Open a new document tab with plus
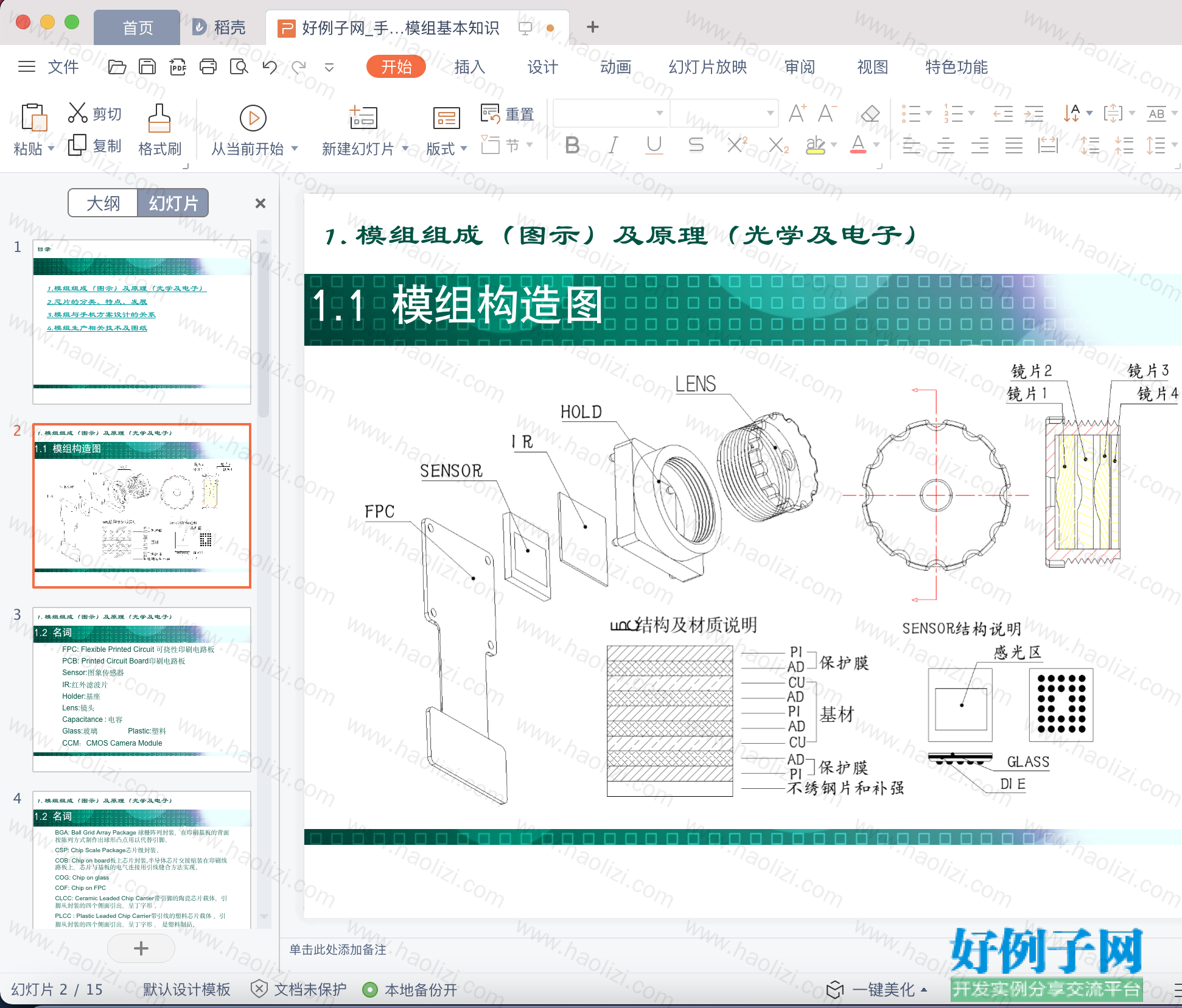Screen dimensions: 1182x1008 593,27
